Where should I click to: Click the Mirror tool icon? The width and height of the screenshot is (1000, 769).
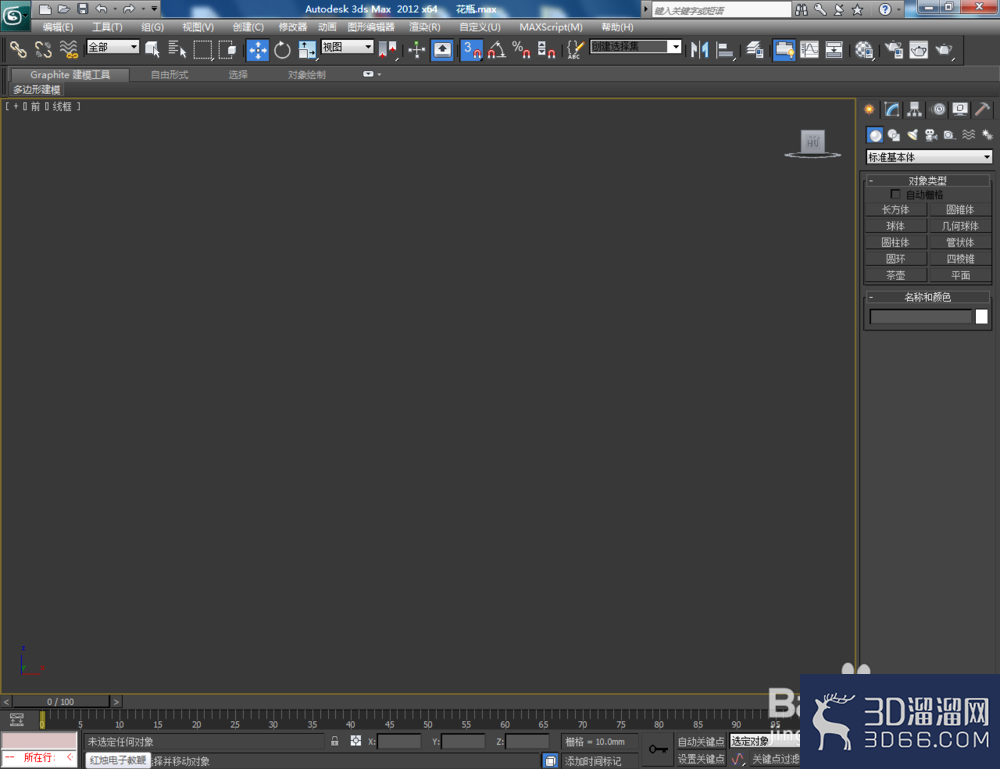click(x=699, y=50)
